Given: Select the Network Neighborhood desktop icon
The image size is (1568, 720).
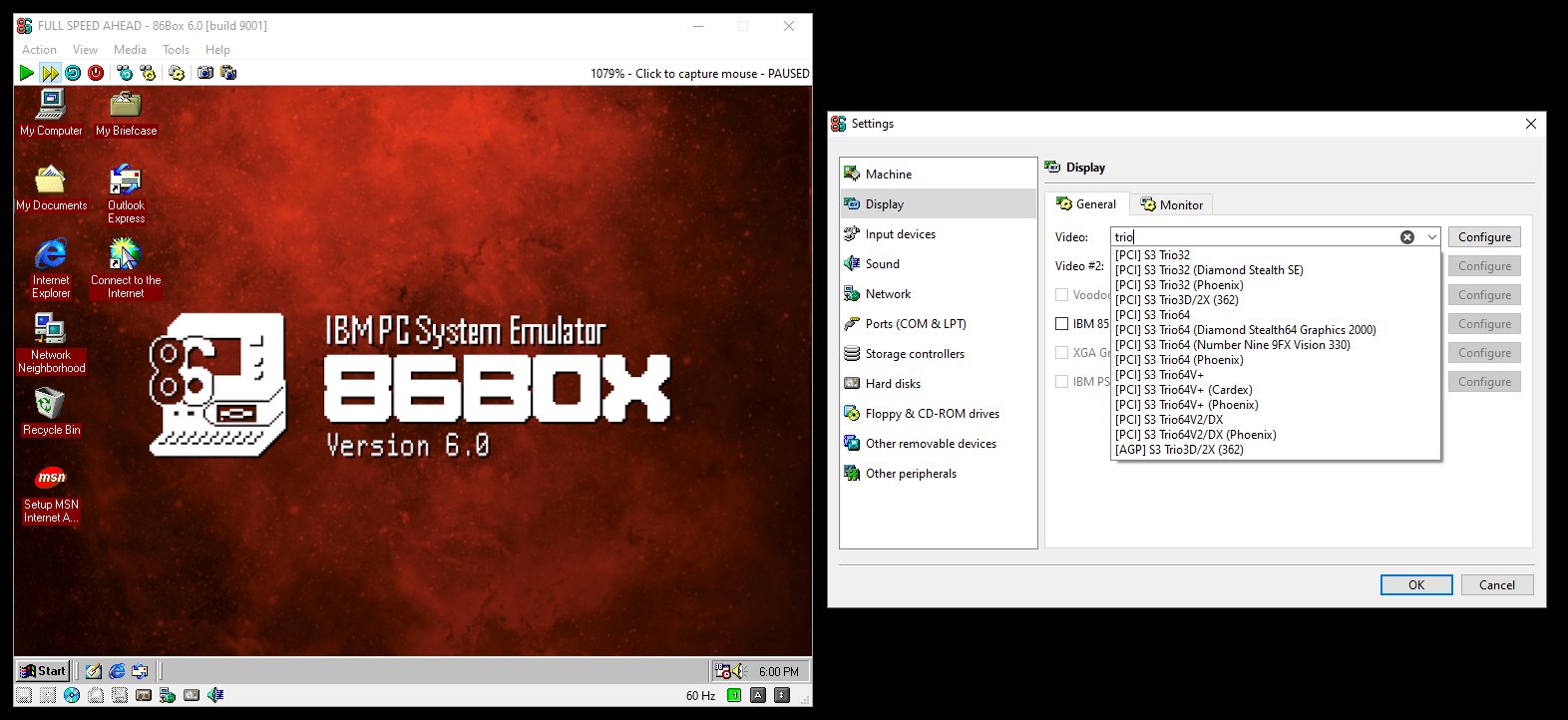Looking at the screenshot, I should [51, 343].
